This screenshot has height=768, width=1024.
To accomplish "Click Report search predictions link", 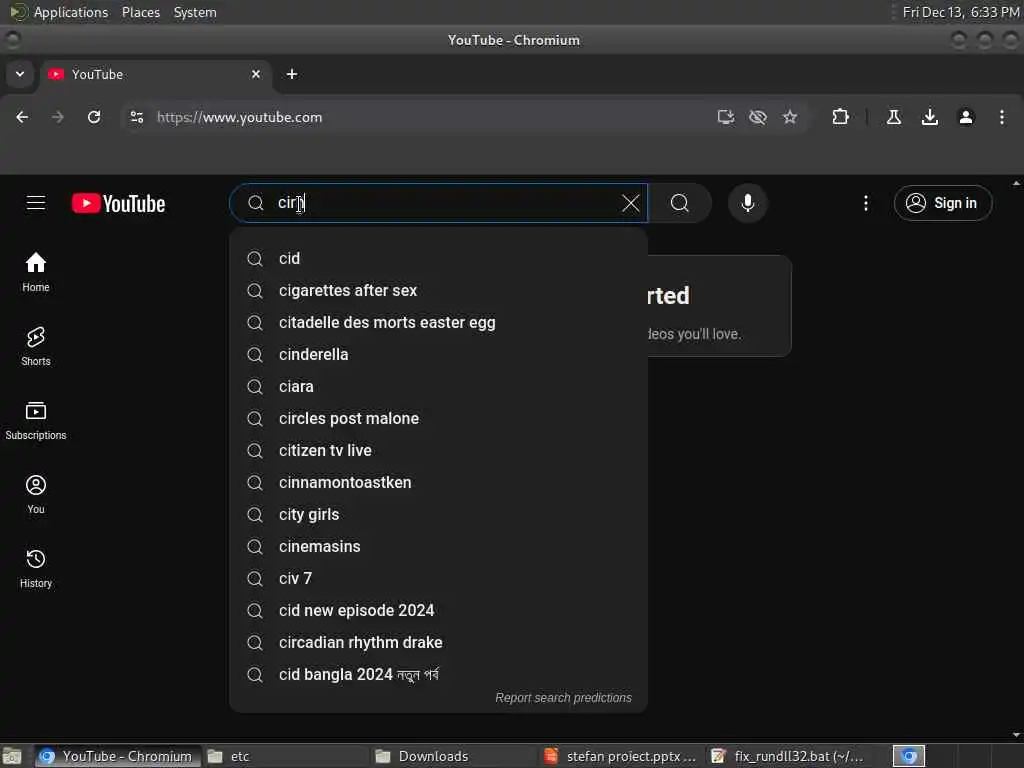I will pos(563,697).
